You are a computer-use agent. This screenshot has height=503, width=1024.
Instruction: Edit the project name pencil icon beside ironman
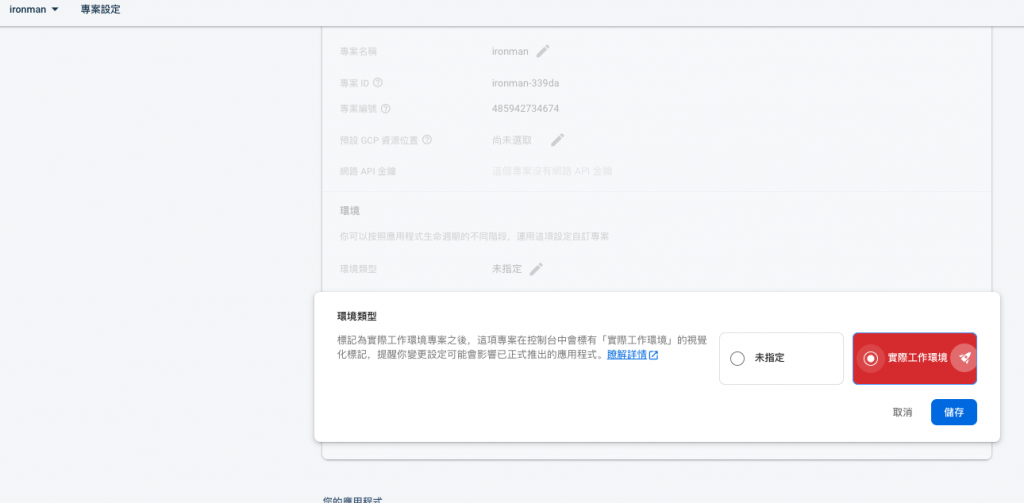(x=543, y=51)
